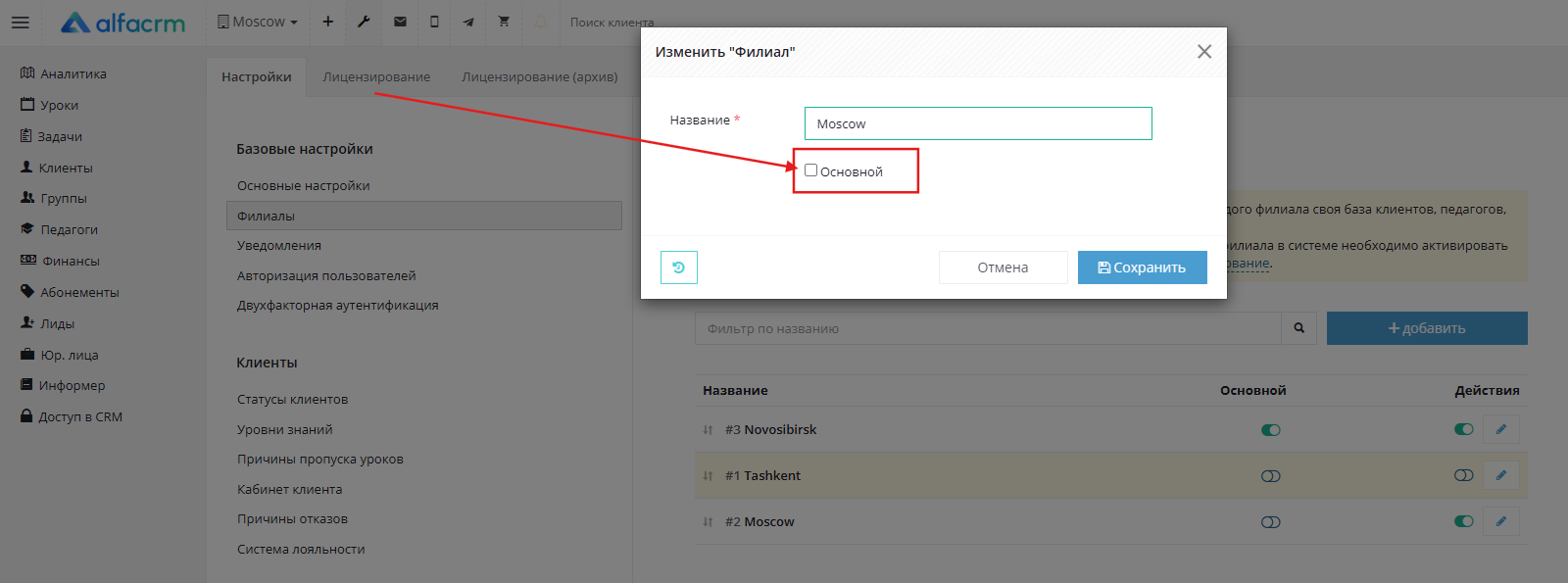Image resolution: width=1568 pixels, height=583 pixels.
Task: Enable the Основной checkbox
Action: (x=811, y=170)
